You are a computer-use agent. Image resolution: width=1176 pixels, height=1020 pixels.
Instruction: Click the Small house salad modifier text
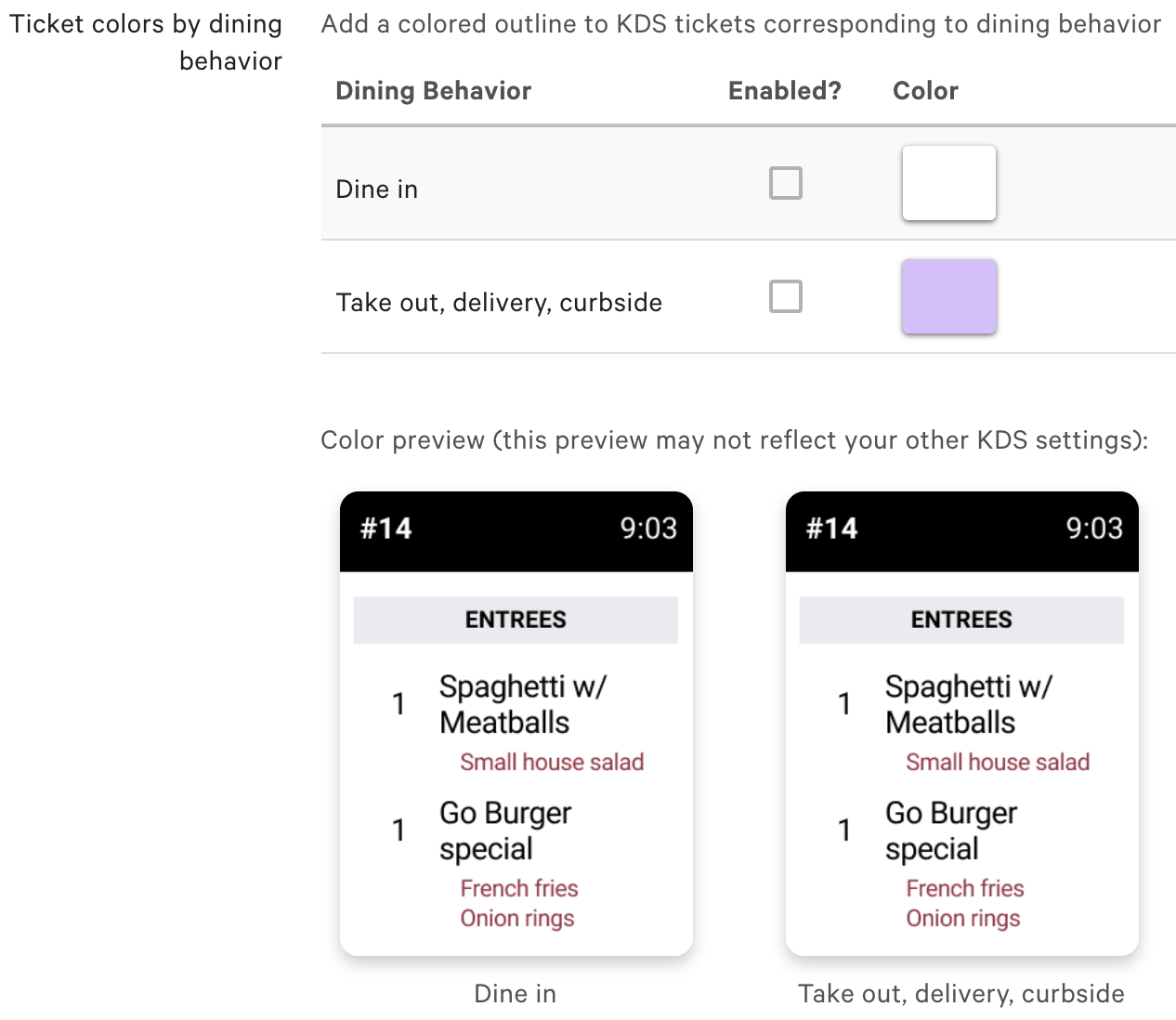pyautogui.click(x=552, y=762)
